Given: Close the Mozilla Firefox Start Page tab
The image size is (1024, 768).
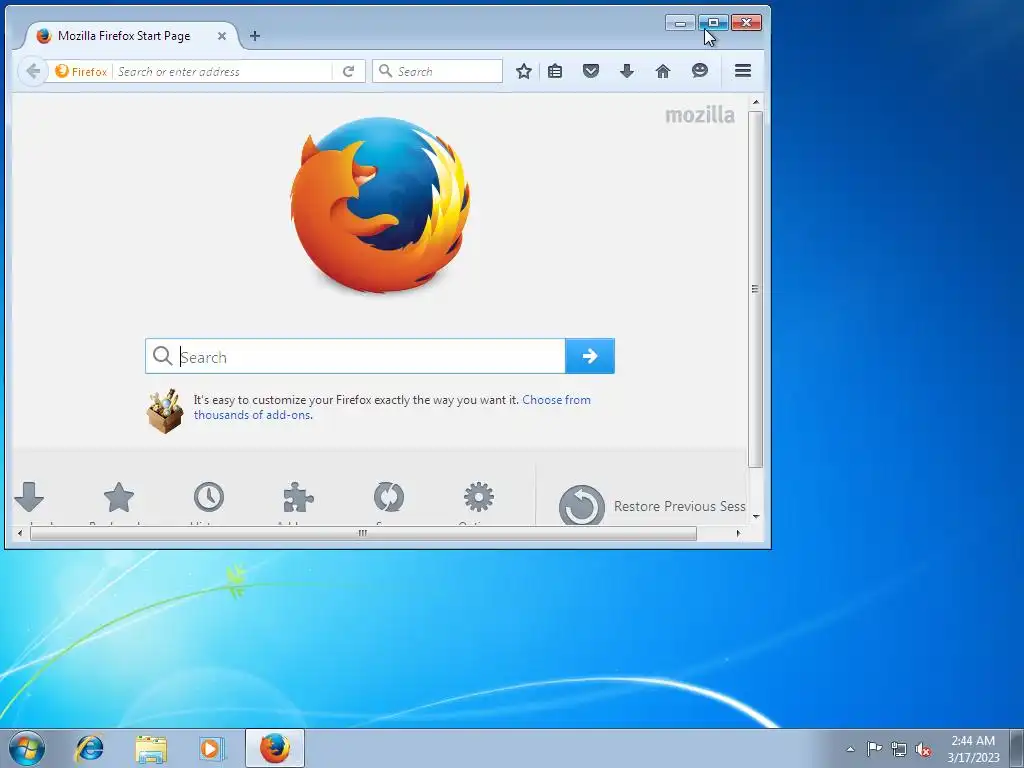Looking at the screenshot, I should pos(222,36).
